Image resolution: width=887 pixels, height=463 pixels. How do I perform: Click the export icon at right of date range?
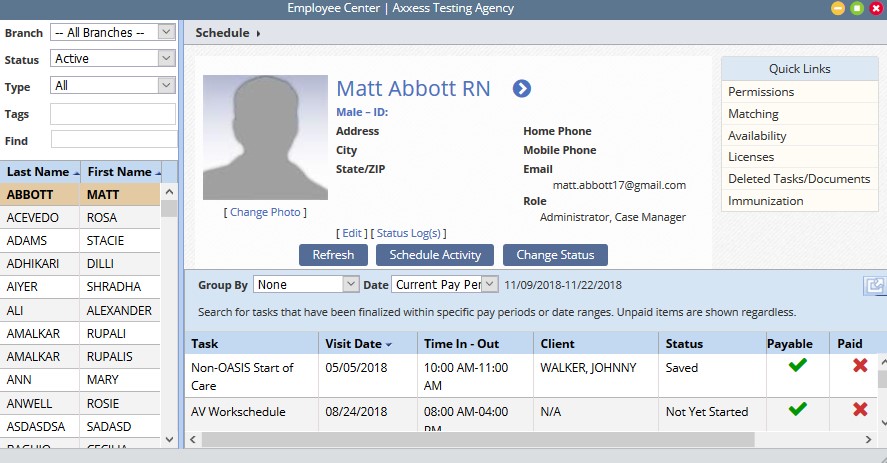[874, 286]
